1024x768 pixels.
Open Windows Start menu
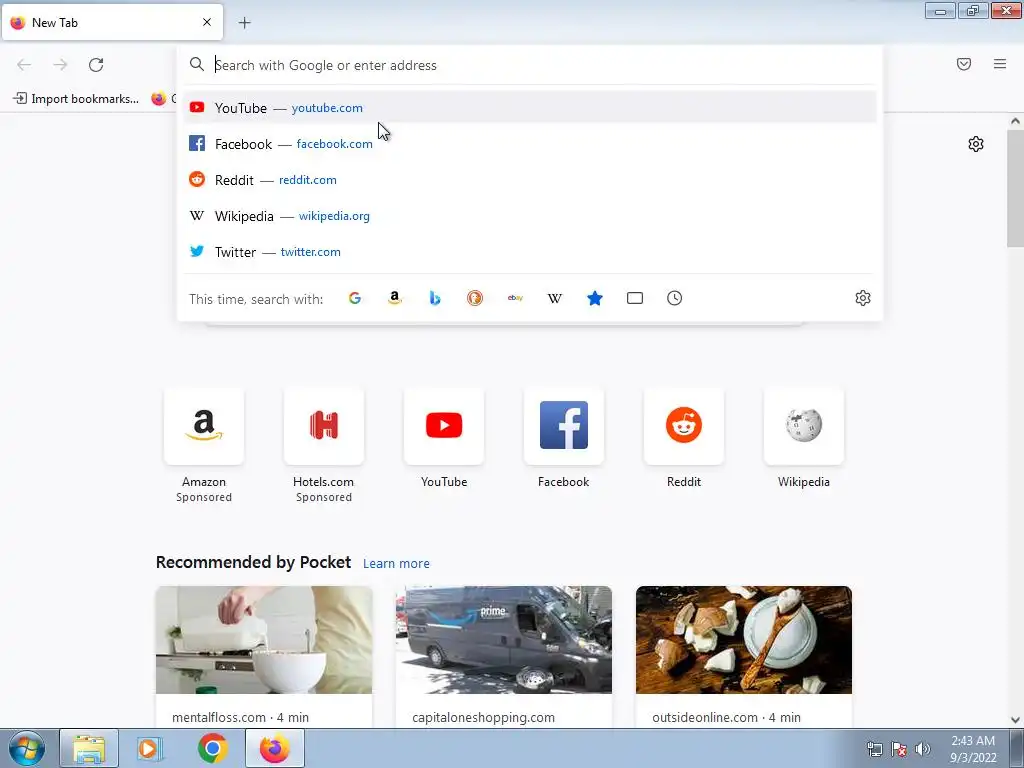click(27, 748)
